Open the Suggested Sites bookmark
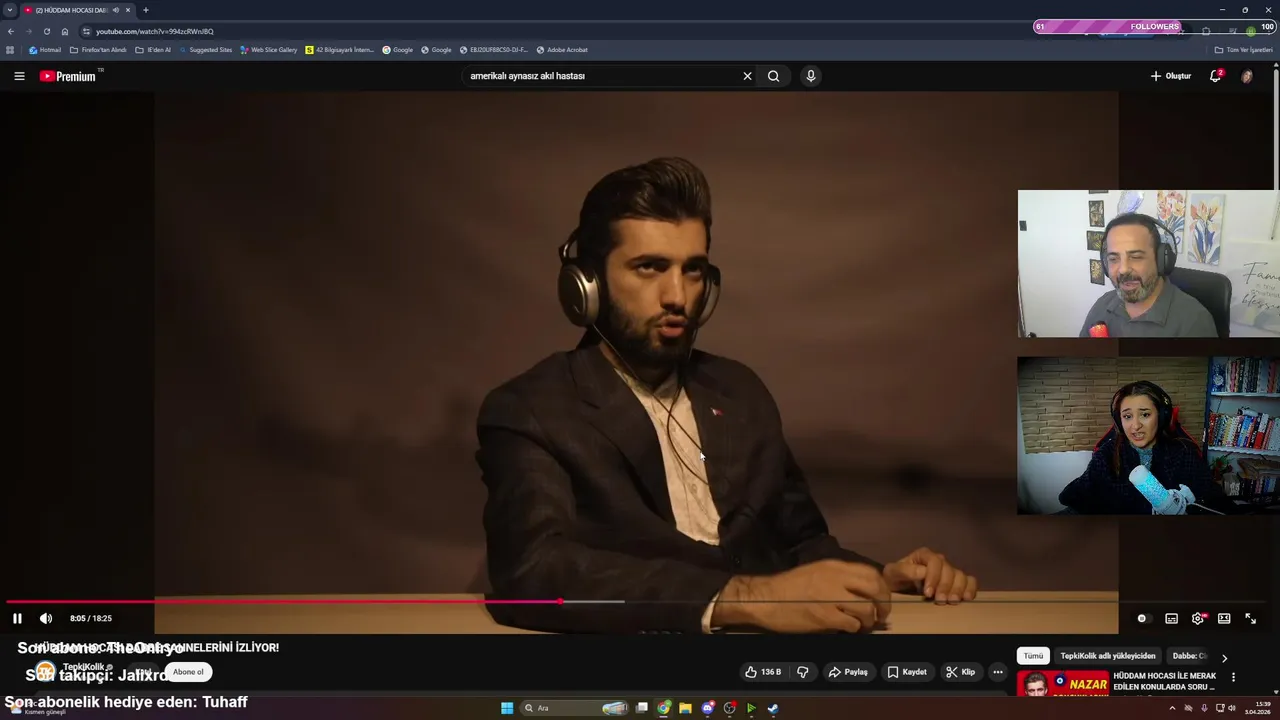This screenshot has width=1280, height=720. [x=205, y=50]
